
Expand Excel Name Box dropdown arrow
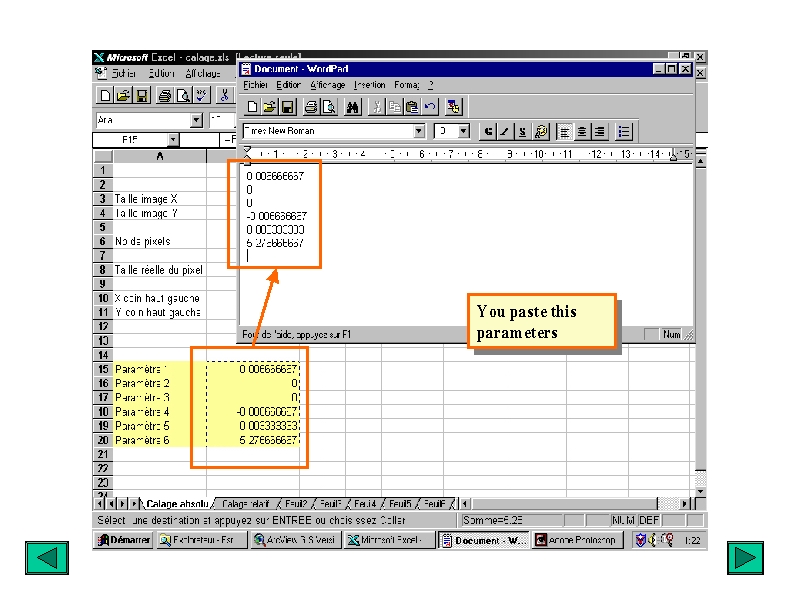[x=173, y=140]
